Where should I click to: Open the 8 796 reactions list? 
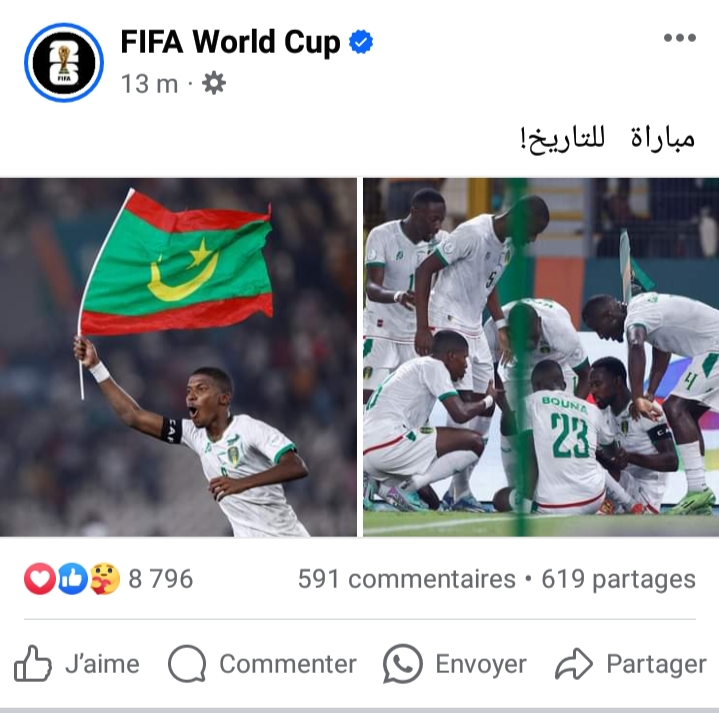160,579
